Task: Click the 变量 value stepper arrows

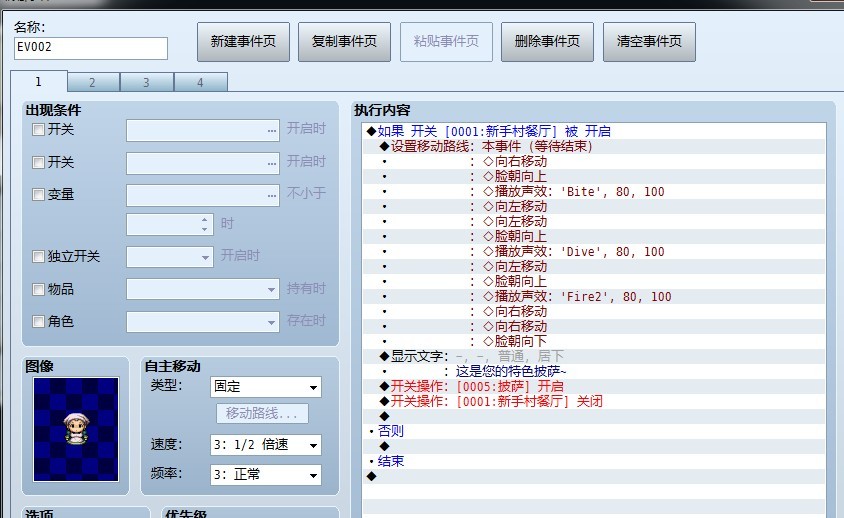Action: click(205, 225)
